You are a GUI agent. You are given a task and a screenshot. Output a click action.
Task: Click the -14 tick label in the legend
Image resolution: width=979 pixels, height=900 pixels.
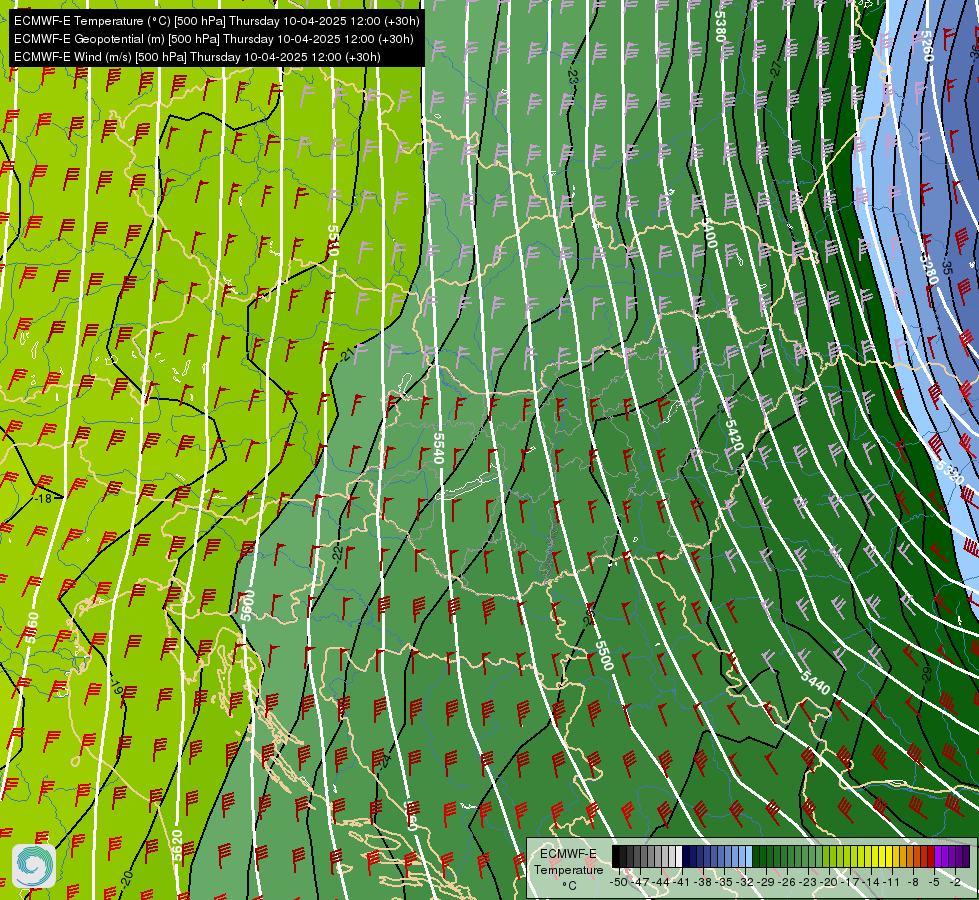tap(871, 882)
